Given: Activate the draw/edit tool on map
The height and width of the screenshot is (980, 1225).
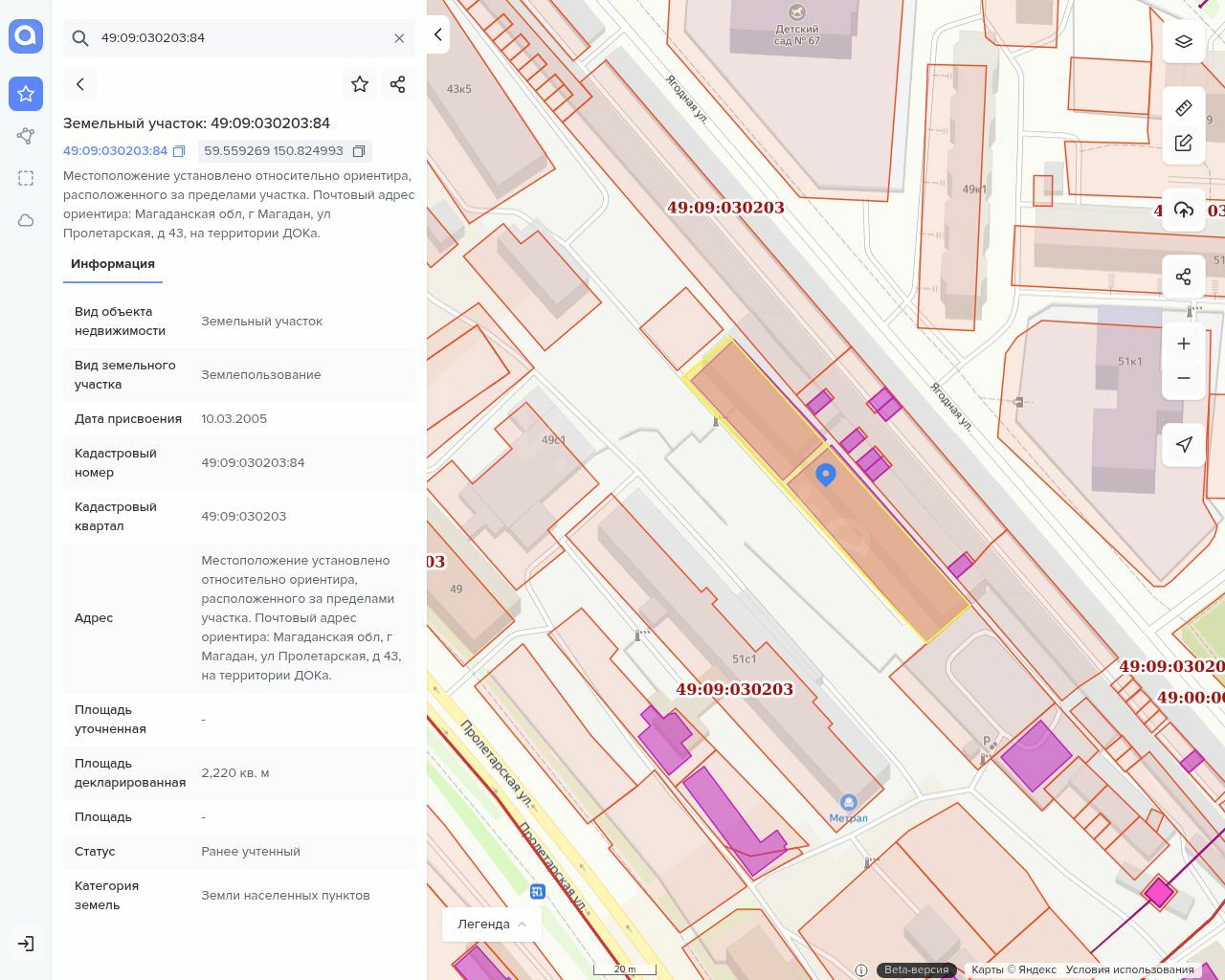Looking at the screenshot, I should (1184, 144).
